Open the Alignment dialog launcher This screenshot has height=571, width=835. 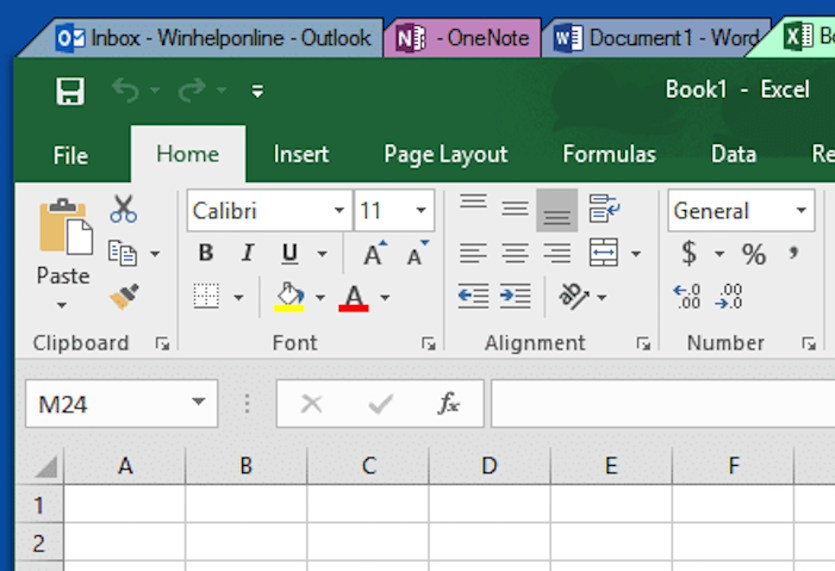coord(643,344)
